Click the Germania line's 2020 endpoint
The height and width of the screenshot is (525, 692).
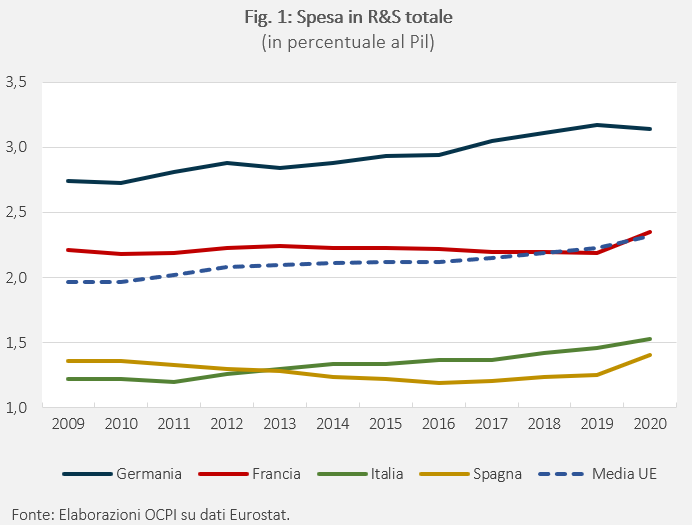click(x=650, y=129)
